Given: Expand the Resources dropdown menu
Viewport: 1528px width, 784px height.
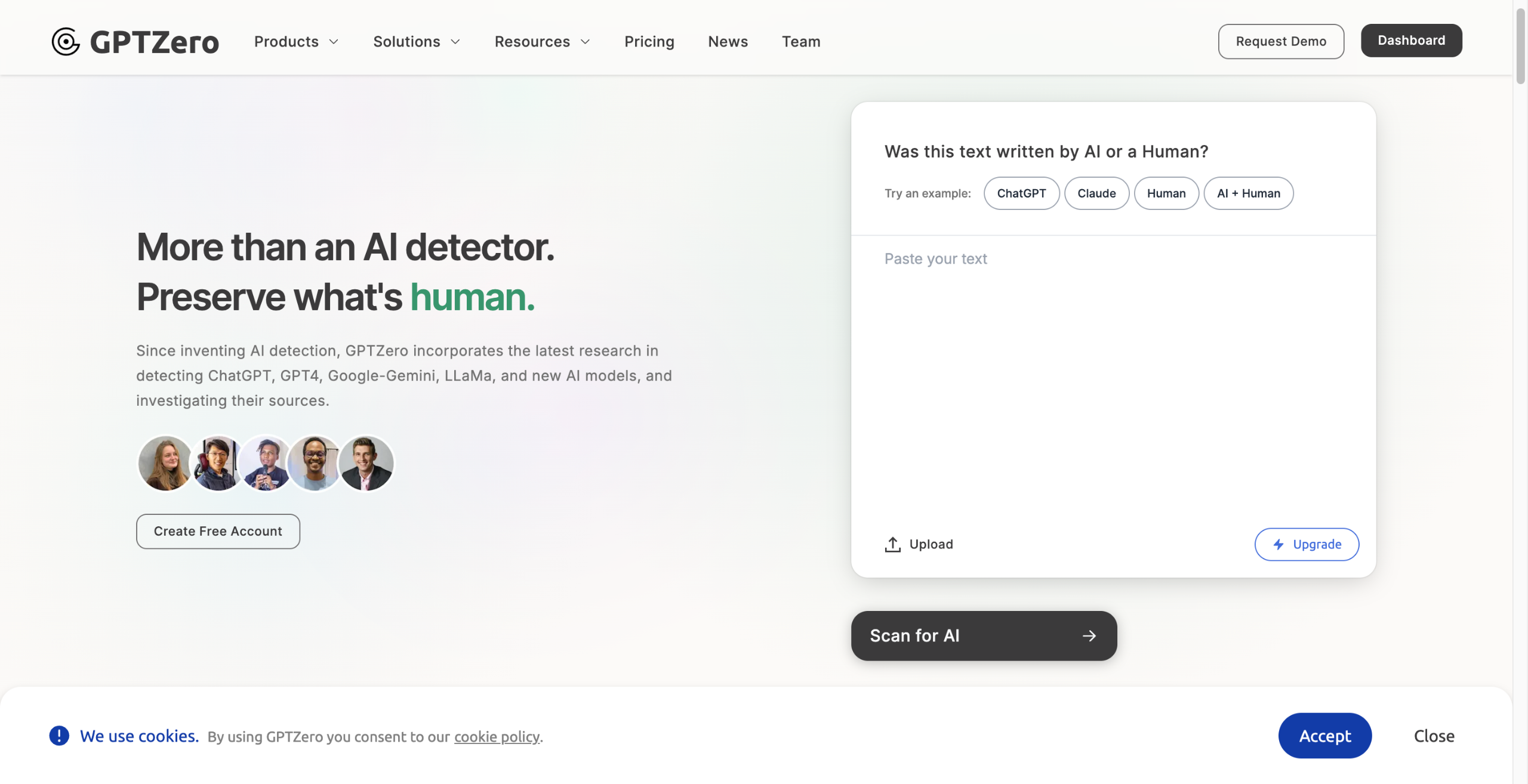Looking at the screenshot, I should tap(543, 42).
